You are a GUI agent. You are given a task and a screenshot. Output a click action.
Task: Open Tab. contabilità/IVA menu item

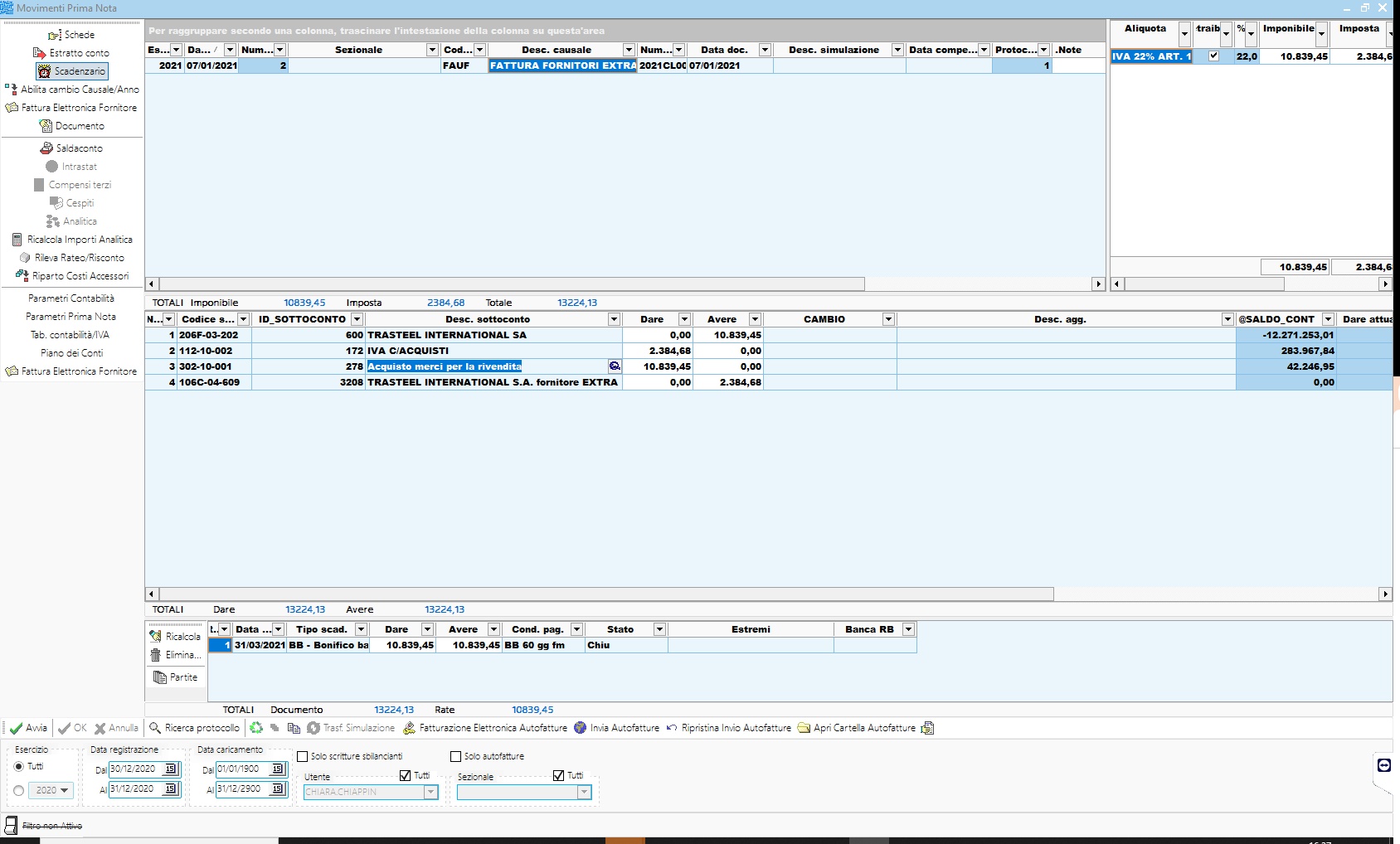[70, 335]
